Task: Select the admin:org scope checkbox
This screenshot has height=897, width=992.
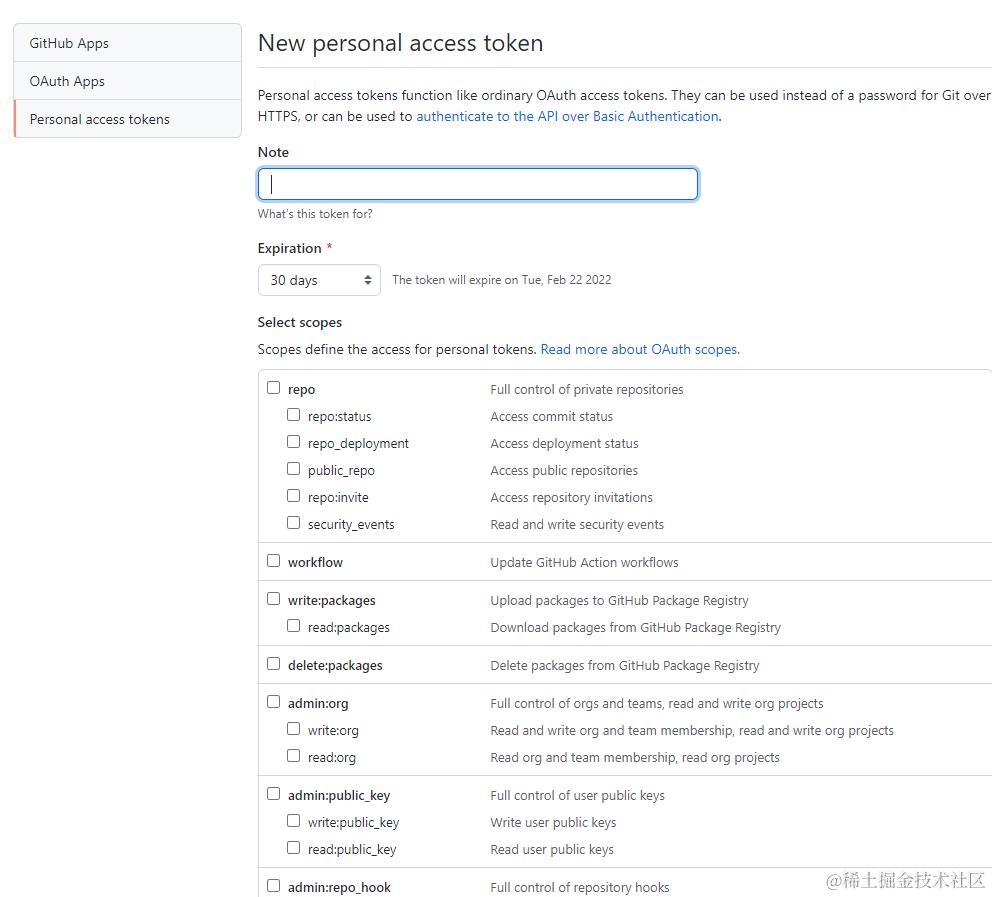Action: (x=274, y=702)
